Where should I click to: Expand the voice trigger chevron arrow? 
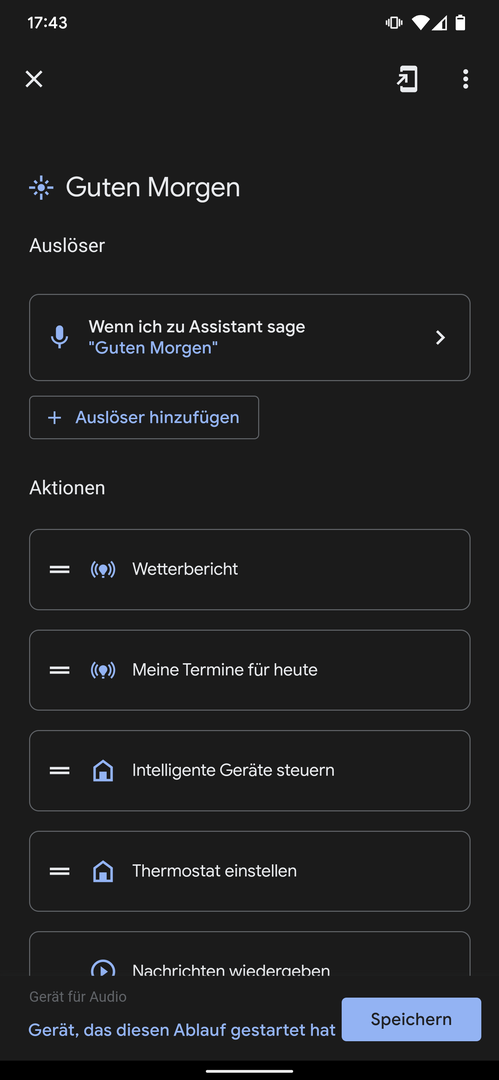coord(440,338)
